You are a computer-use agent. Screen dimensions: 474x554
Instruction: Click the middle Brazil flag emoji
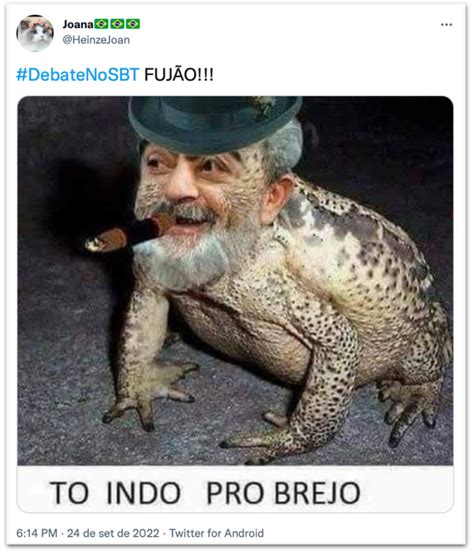point(117,24)
